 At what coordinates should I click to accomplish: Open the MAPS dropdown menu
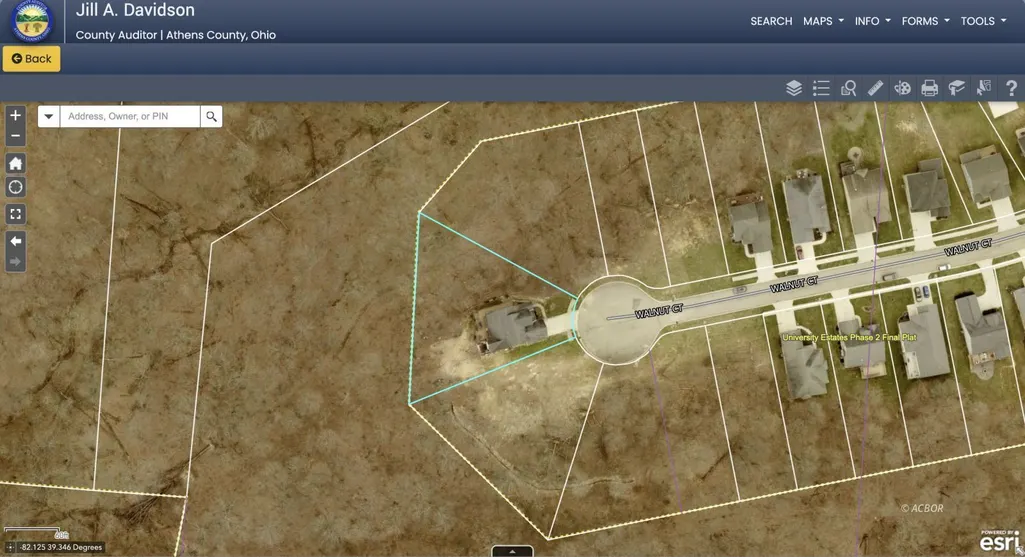[x=823, y=21]
